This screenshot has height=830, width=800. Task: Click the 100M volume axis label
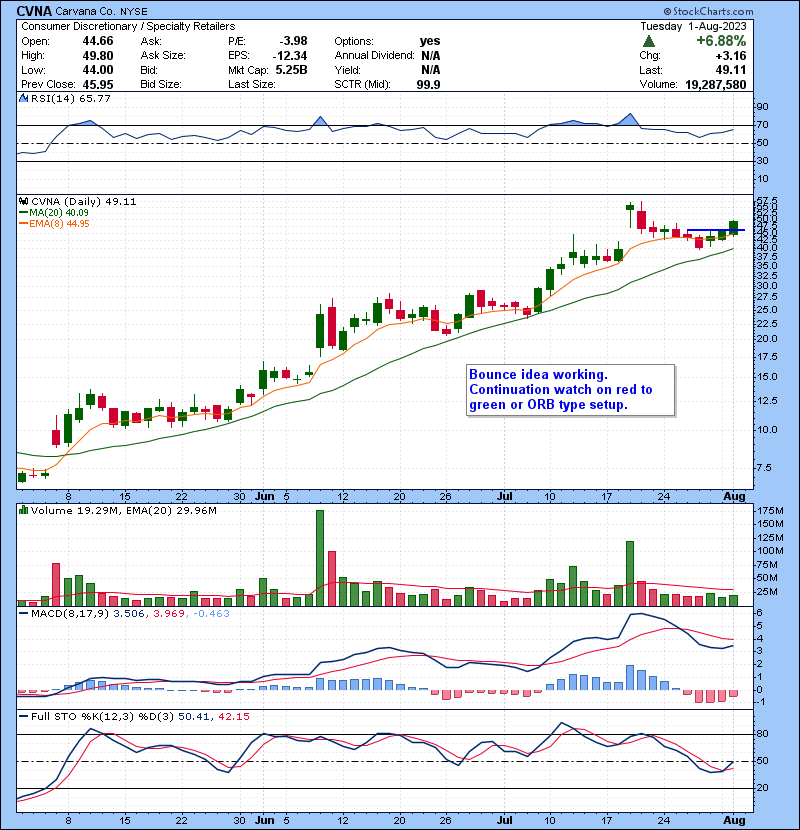click(770, 551)
